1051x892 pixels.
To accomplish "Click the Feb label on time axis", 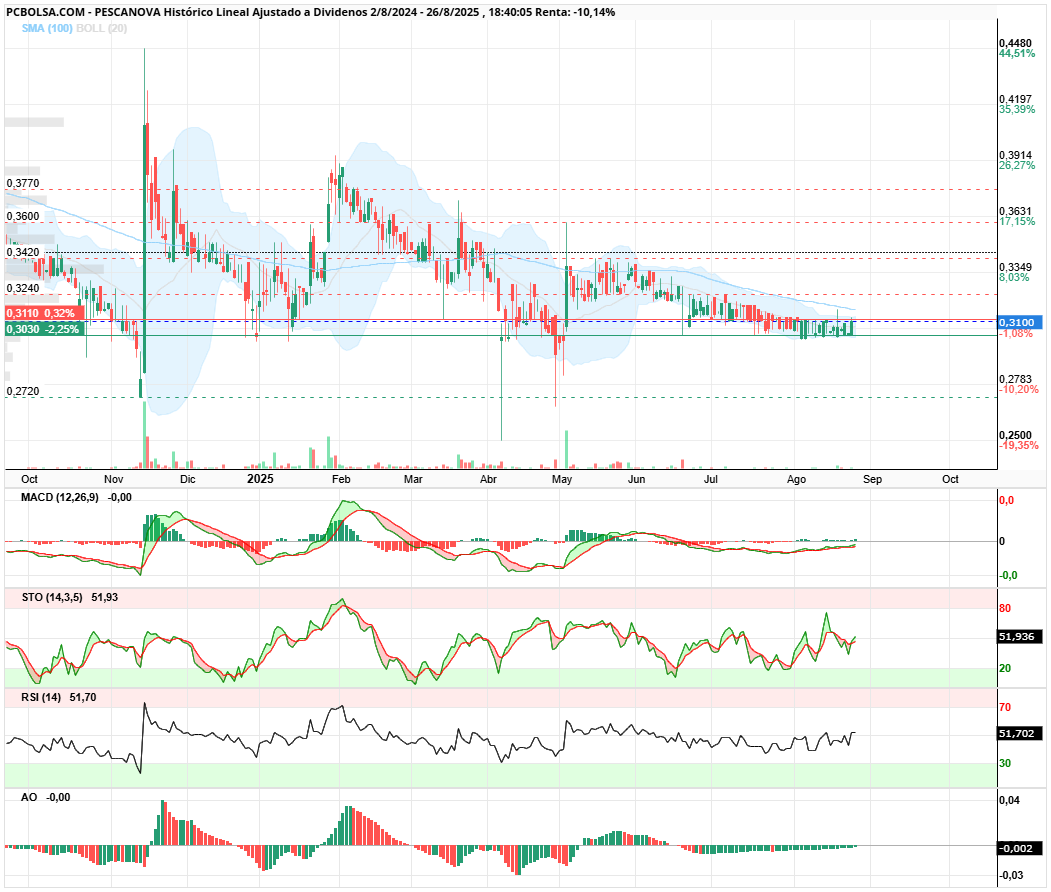I will point(341,479).
